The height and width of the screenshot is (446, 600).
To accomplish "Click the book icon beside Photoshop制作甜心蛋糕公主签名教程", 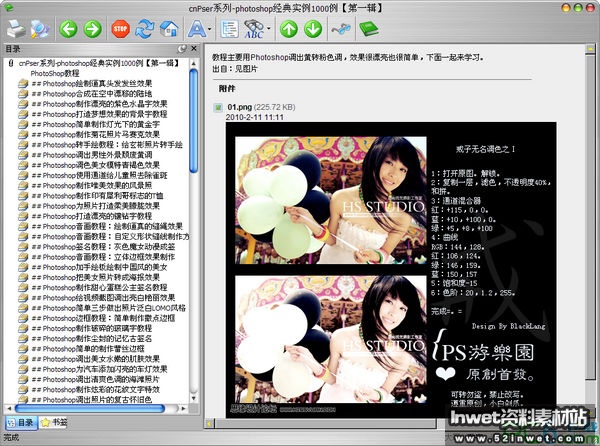I will pyautogui.click(x=23, y=287).
